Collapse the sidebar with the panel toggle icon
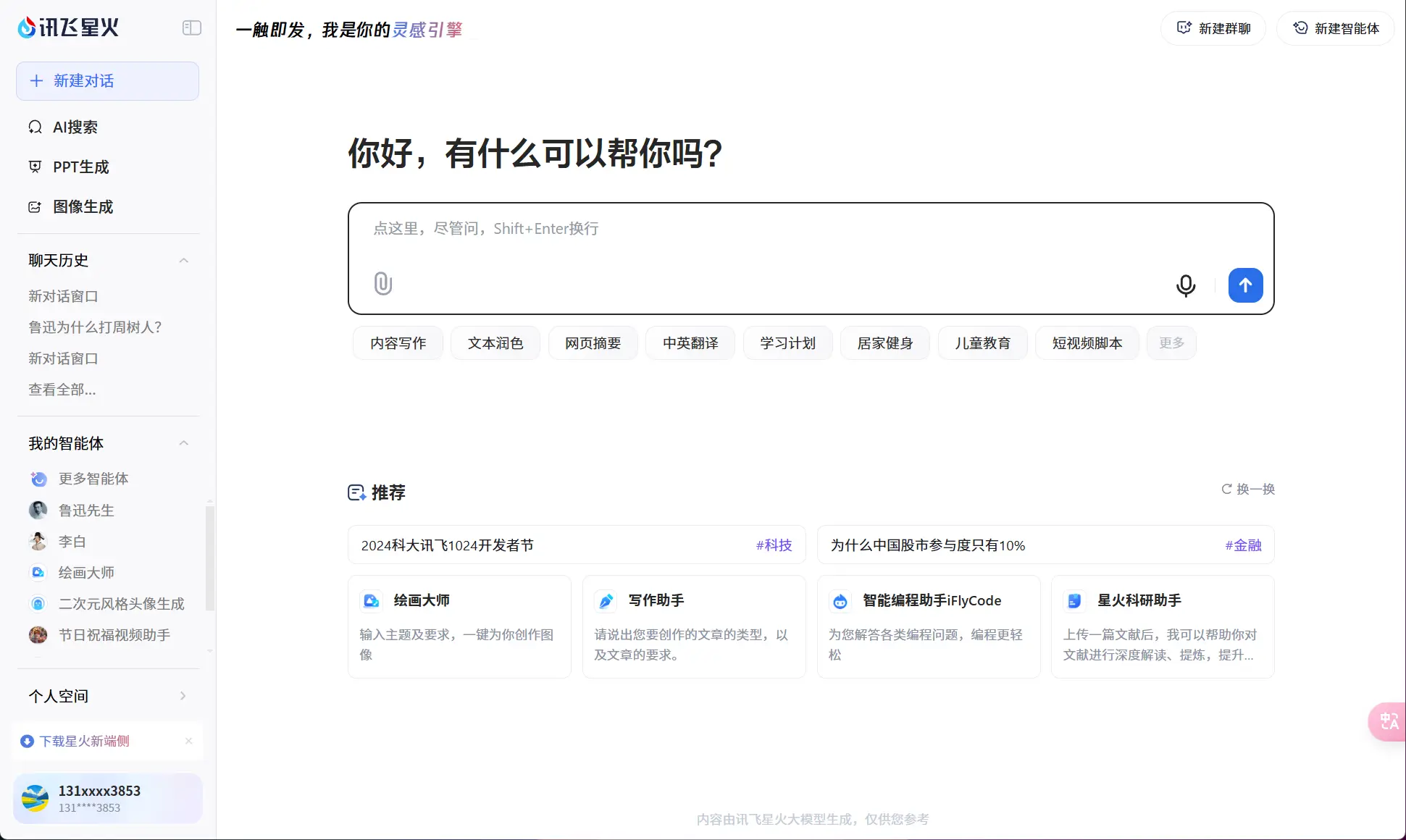Image resolution: width=1406 pixels, height=840 pixels. pyautogui.click(x=192, y=28)
